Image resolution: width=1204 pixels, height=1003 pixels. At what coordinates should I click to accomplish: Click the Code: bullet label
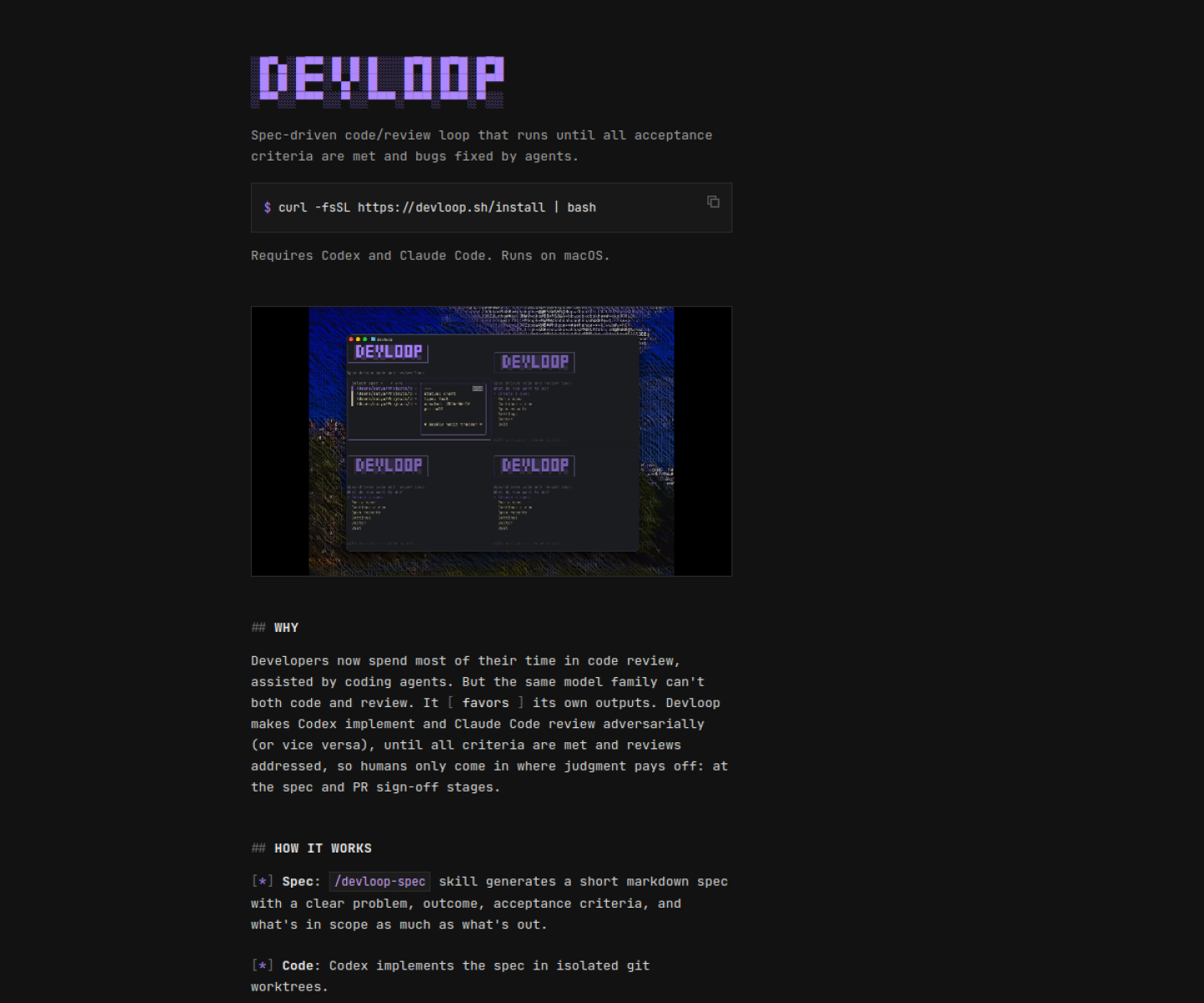(301, 966)
